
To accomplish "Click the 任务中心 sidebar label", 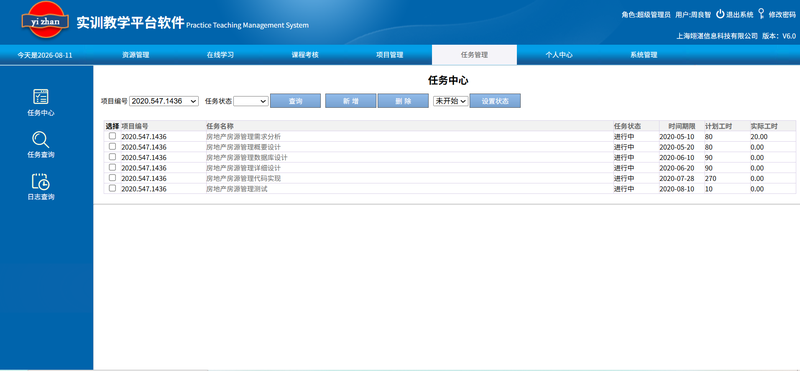I will pyautogui.click(x=41, y=113).
